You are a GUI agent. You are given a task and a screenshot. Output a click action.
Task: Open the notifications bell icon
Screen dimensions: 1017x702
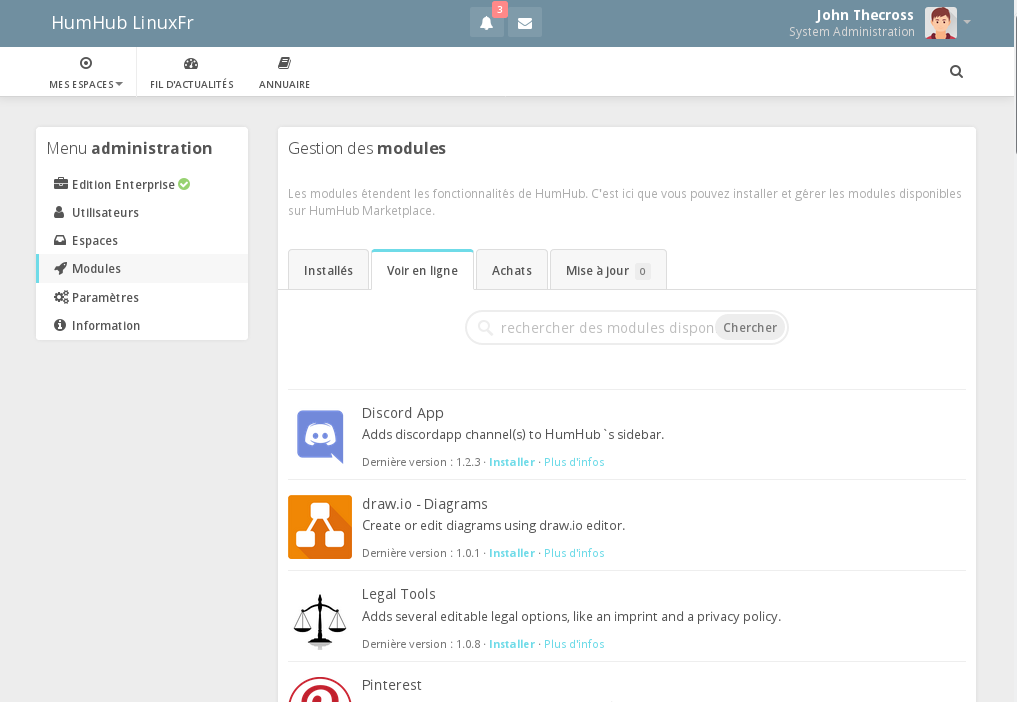pyautogui.click(x=487, y=23)
